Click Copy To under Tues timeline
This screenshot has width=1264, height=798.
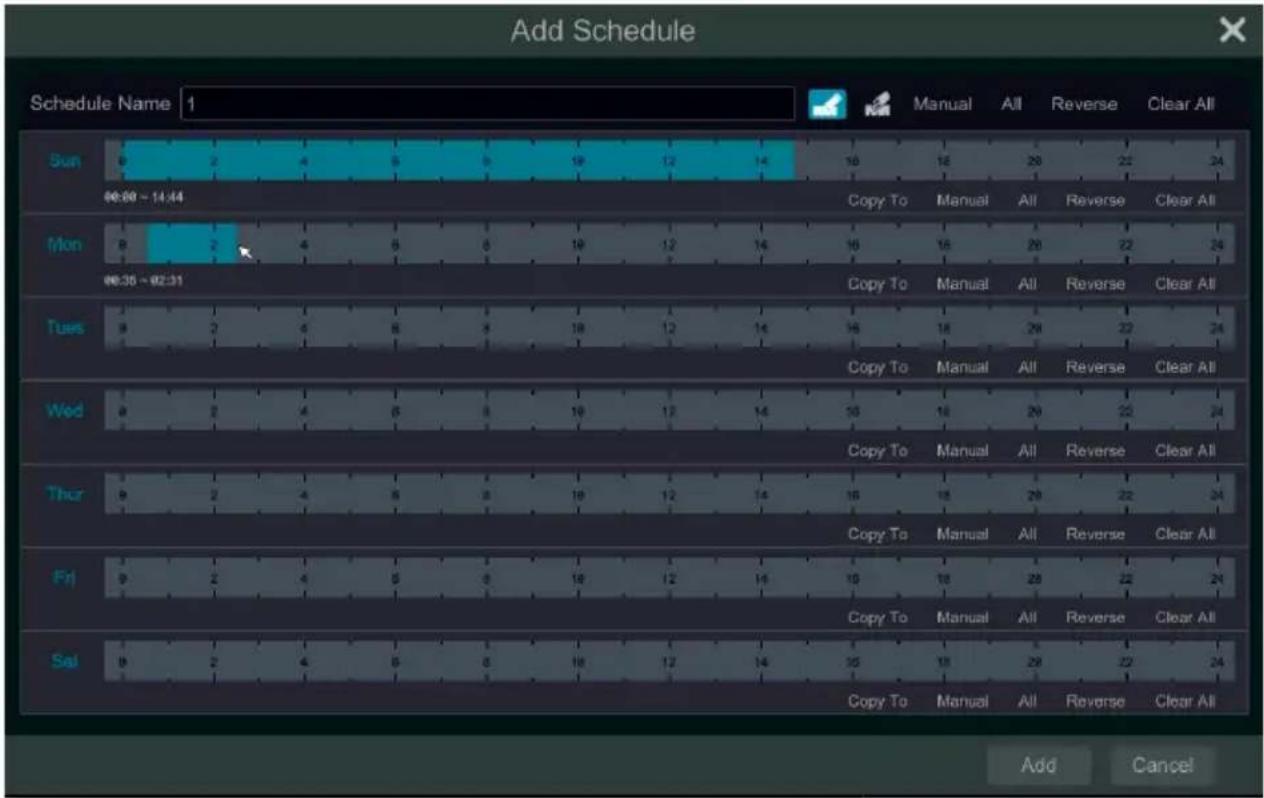coord(877,367)
